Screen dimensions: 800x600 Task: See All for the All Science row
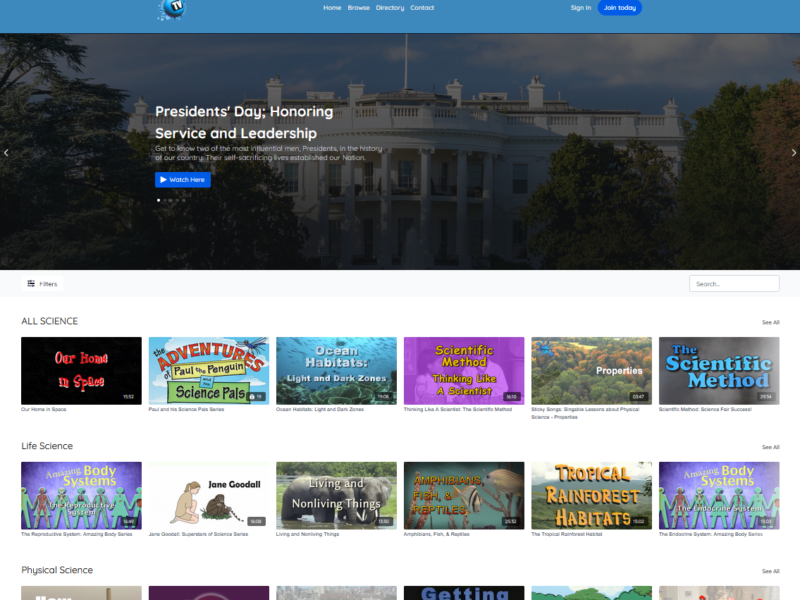click(x=770, y=322)
